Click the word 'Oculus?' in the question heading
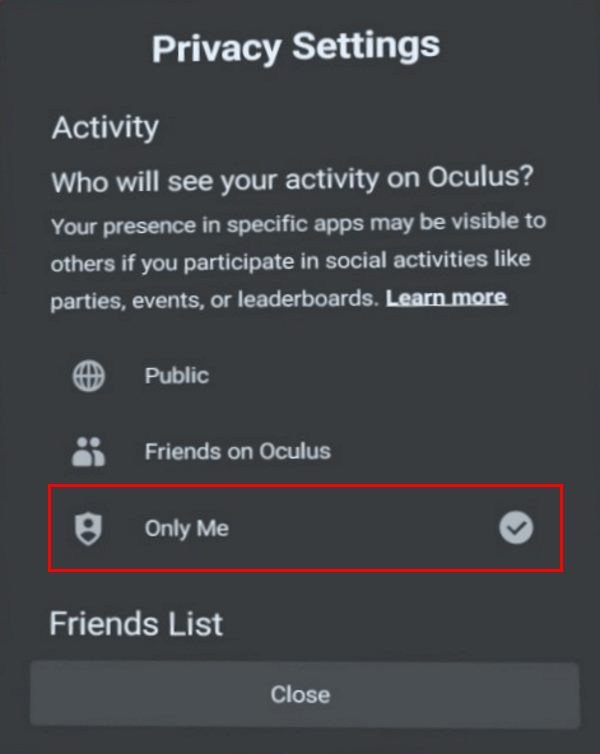Image resolution: width=600 pixels, height=754 pixels. click(480, 181)
